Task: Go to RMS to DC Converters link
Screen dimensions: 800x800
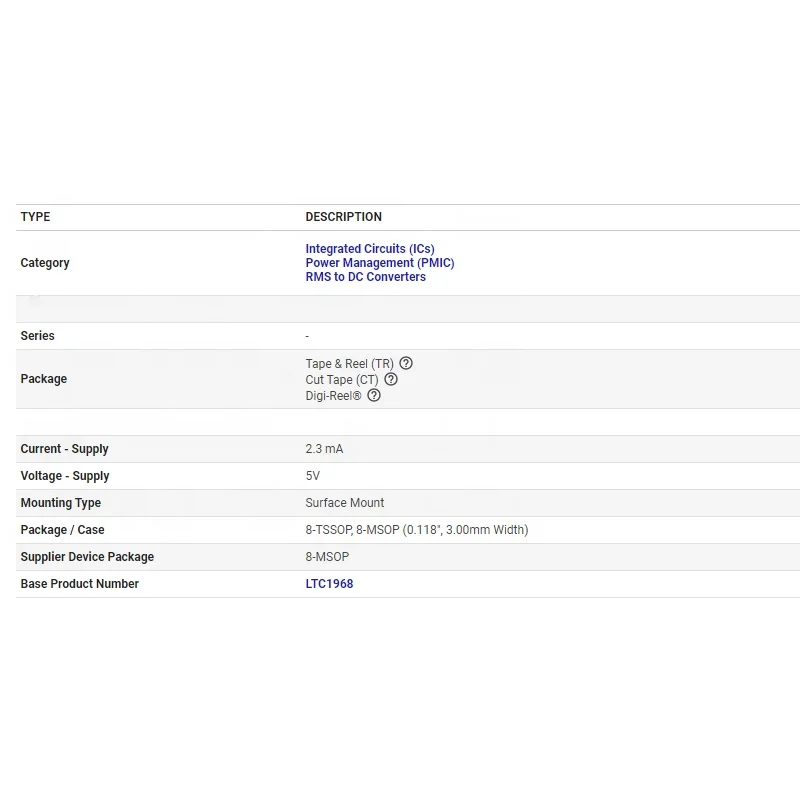Action: tap(365, 277)
